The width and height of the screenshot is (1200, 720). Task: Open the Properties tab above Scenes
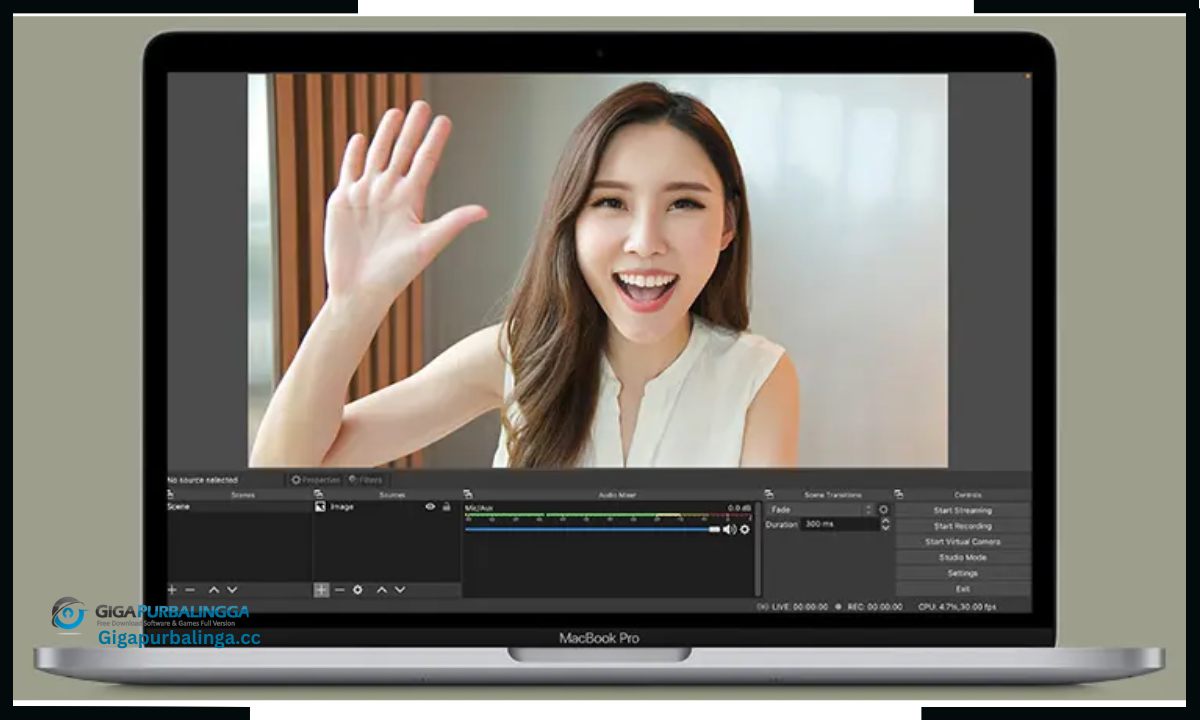coord(315,480)
